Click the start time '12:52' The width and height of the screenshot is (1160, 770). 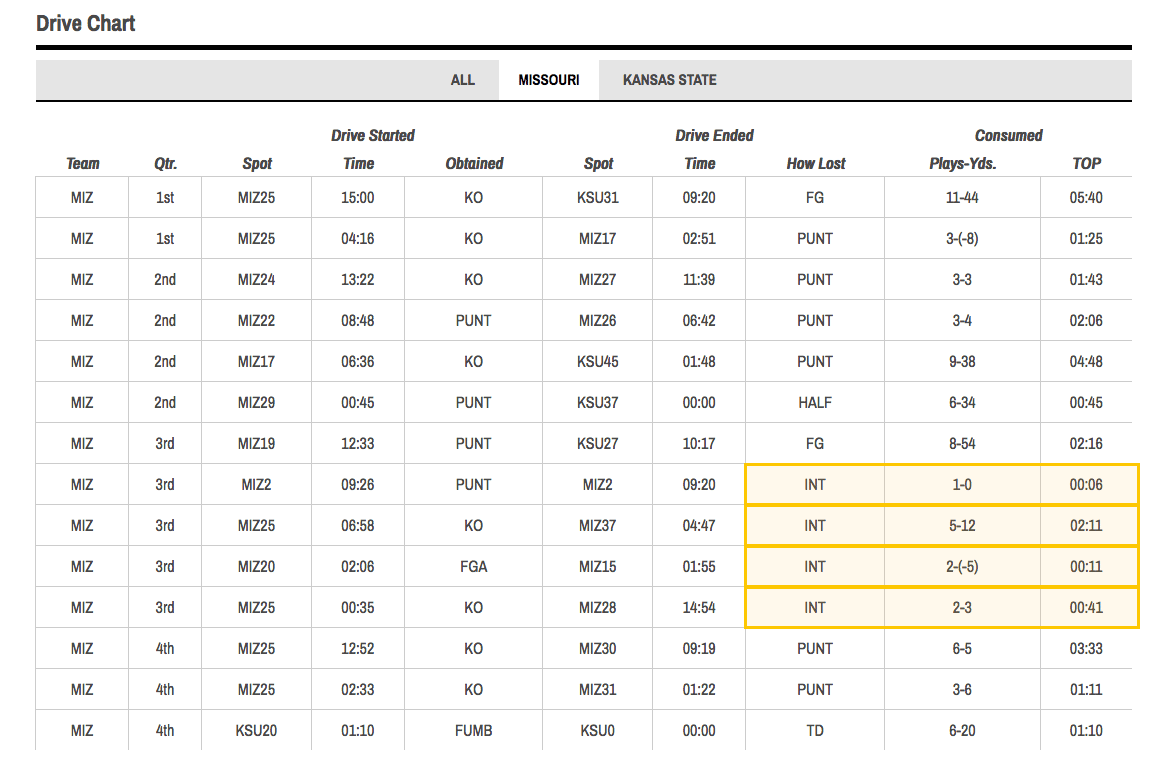(358, 649)
